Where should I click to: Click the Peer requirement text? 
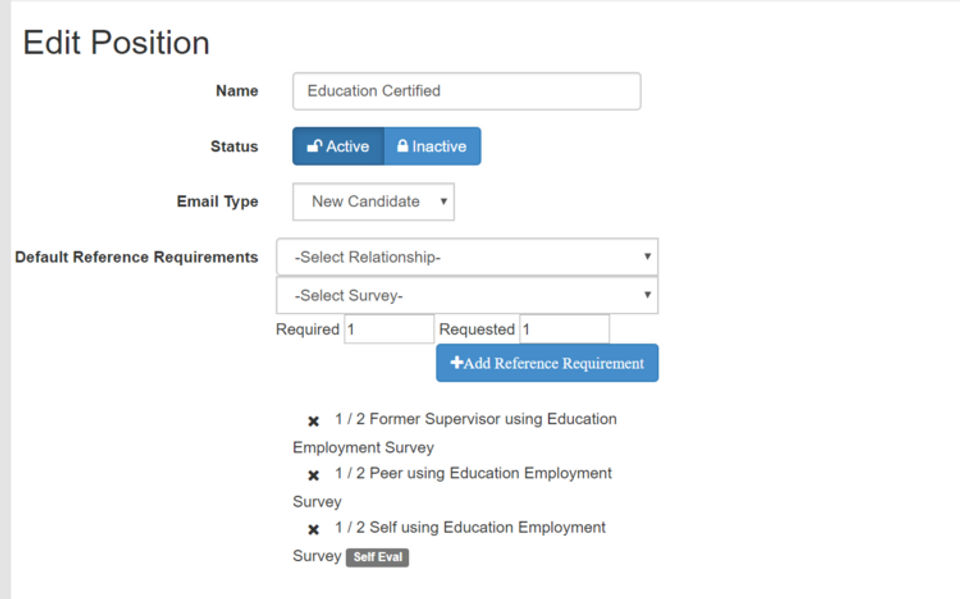[472, 473]
